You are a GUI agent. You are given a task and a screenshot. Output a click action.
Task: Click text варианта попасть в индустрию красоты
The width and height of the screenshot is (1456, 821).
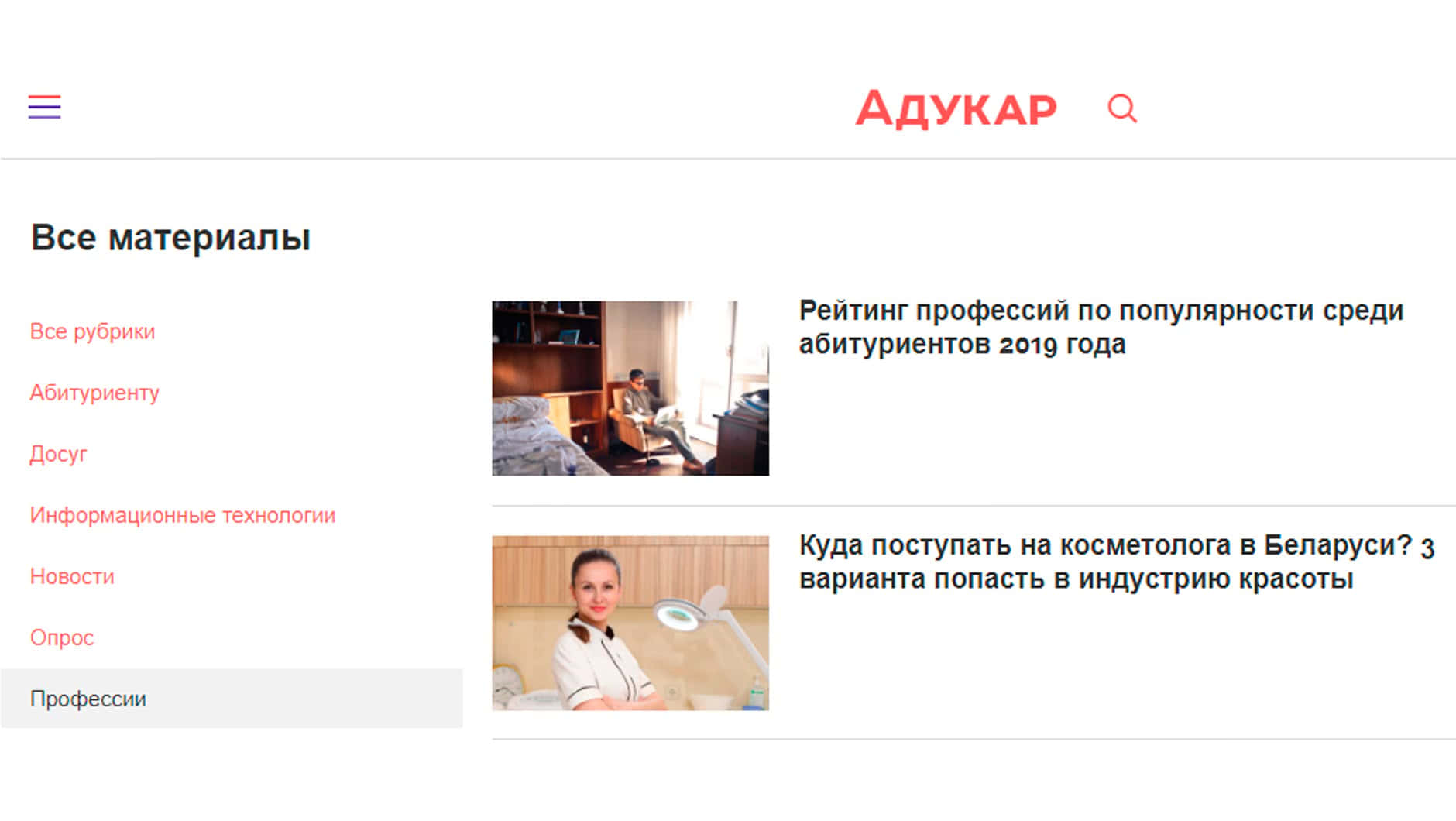[1077, 579]
